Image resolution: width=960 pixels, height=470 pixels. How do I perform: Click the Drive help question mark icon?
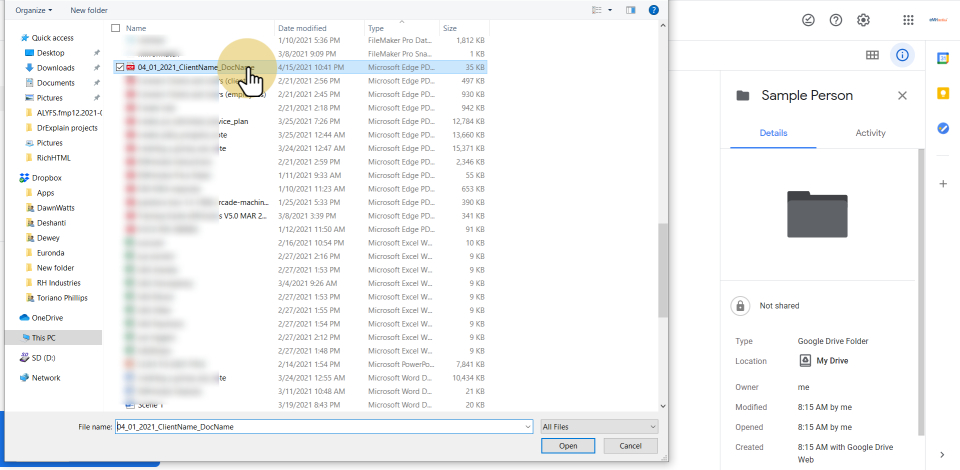(x=836, y=20)
